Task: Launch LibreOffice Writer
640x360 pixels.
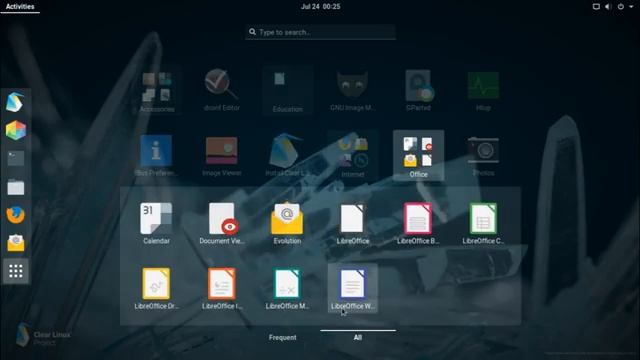Action: (x=353, y=288)
